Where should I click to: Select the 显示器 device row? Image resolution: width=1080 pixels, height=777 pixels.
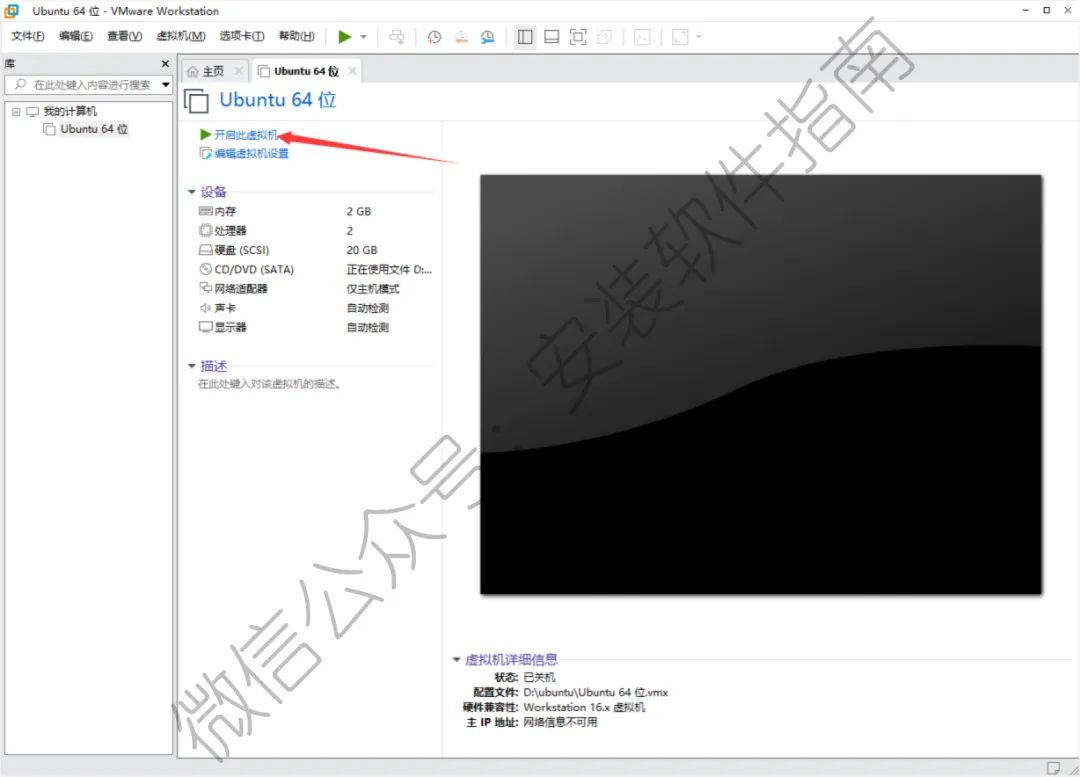coord(315,327)
